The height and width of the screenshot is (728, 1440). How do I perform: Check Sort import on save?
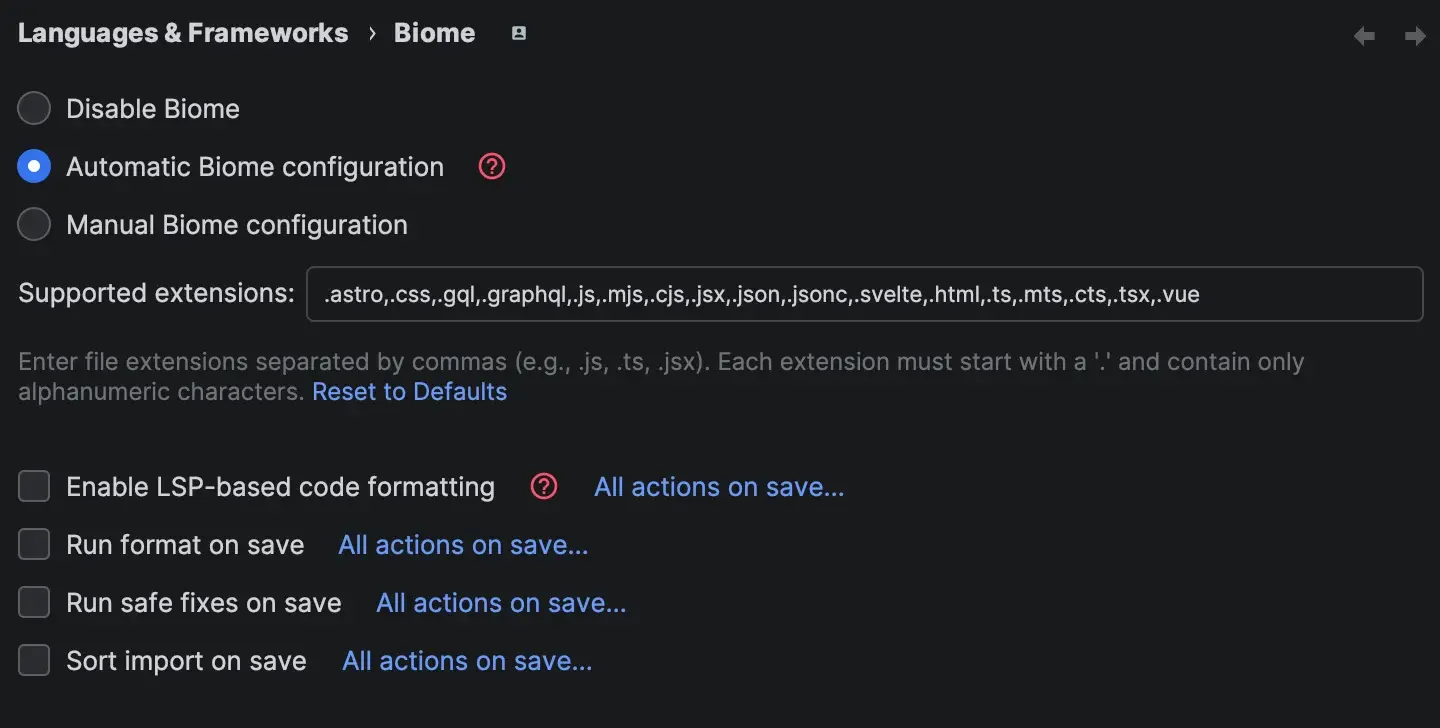[33, 660]
